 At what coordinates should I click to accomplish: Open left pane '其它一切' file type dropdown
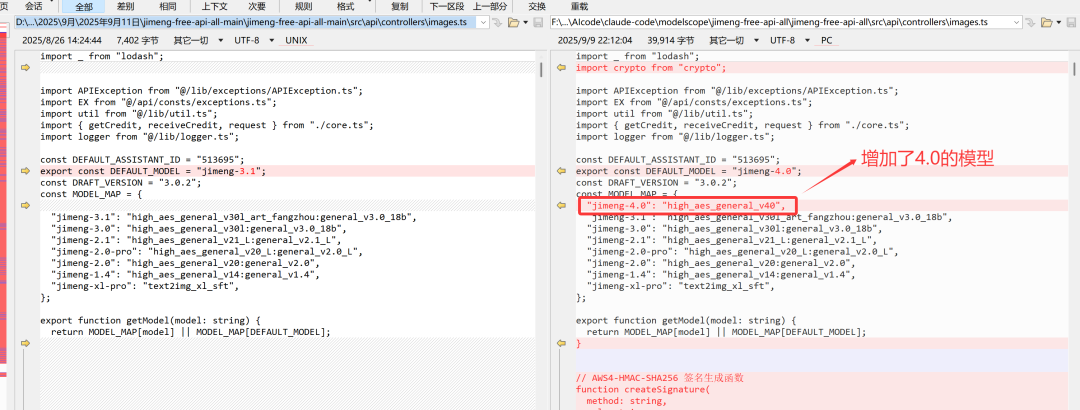coord(196,40)
